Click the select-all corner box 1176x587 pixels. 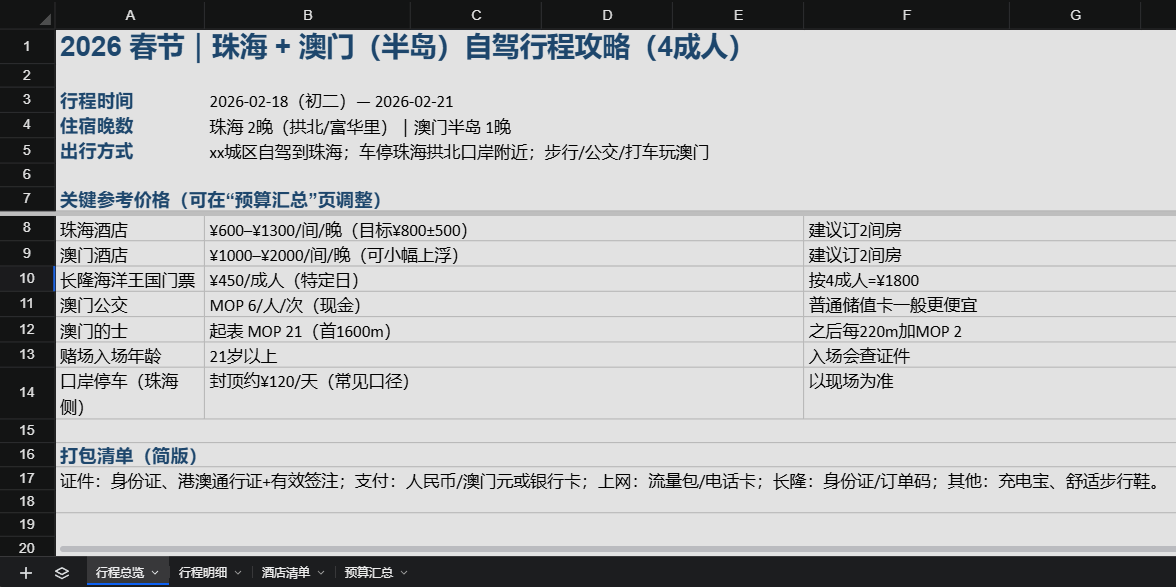[x=27, y=15]
